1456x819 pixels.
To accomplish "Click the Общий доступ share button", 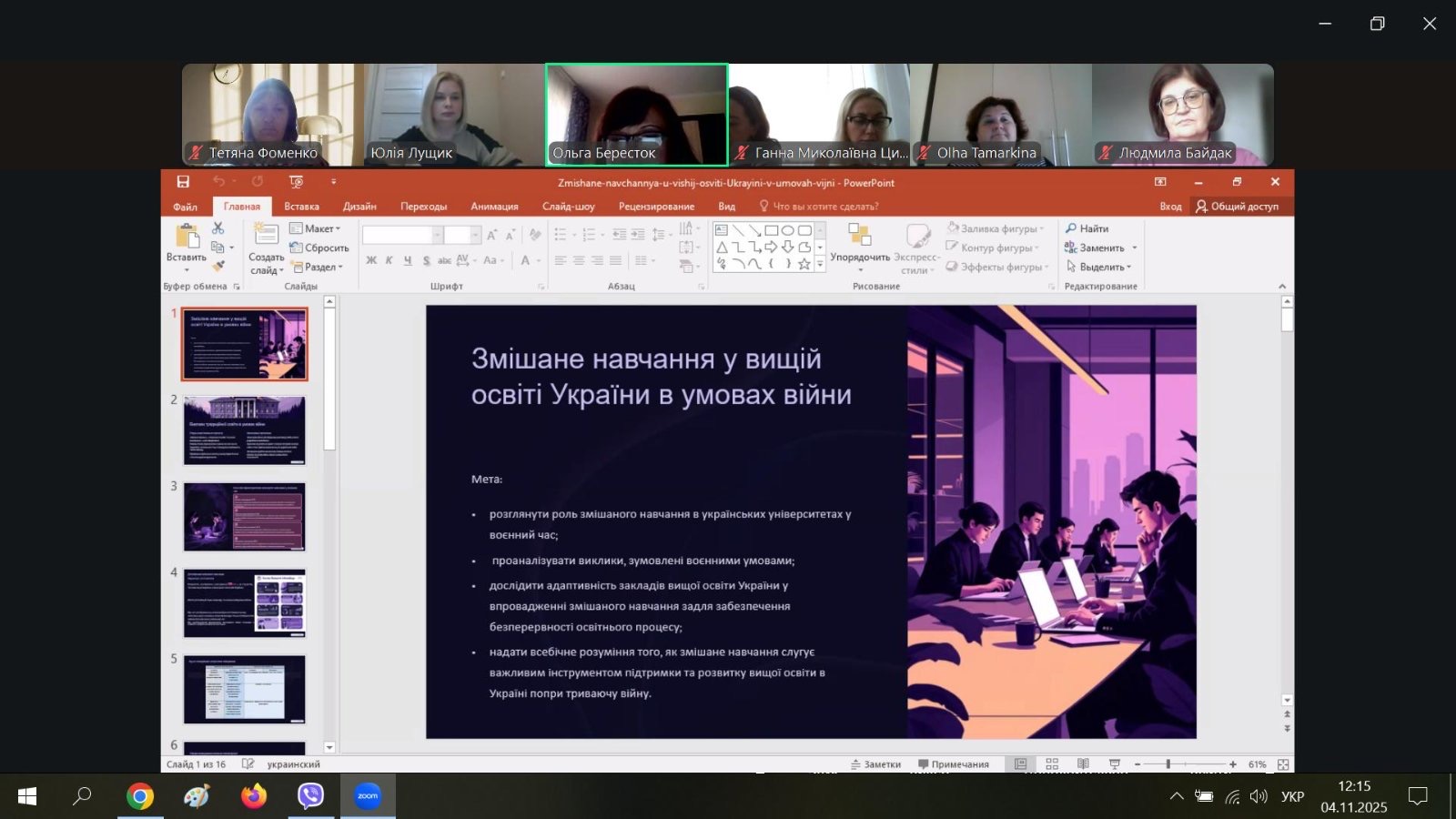I will [x=1237, y=207].
